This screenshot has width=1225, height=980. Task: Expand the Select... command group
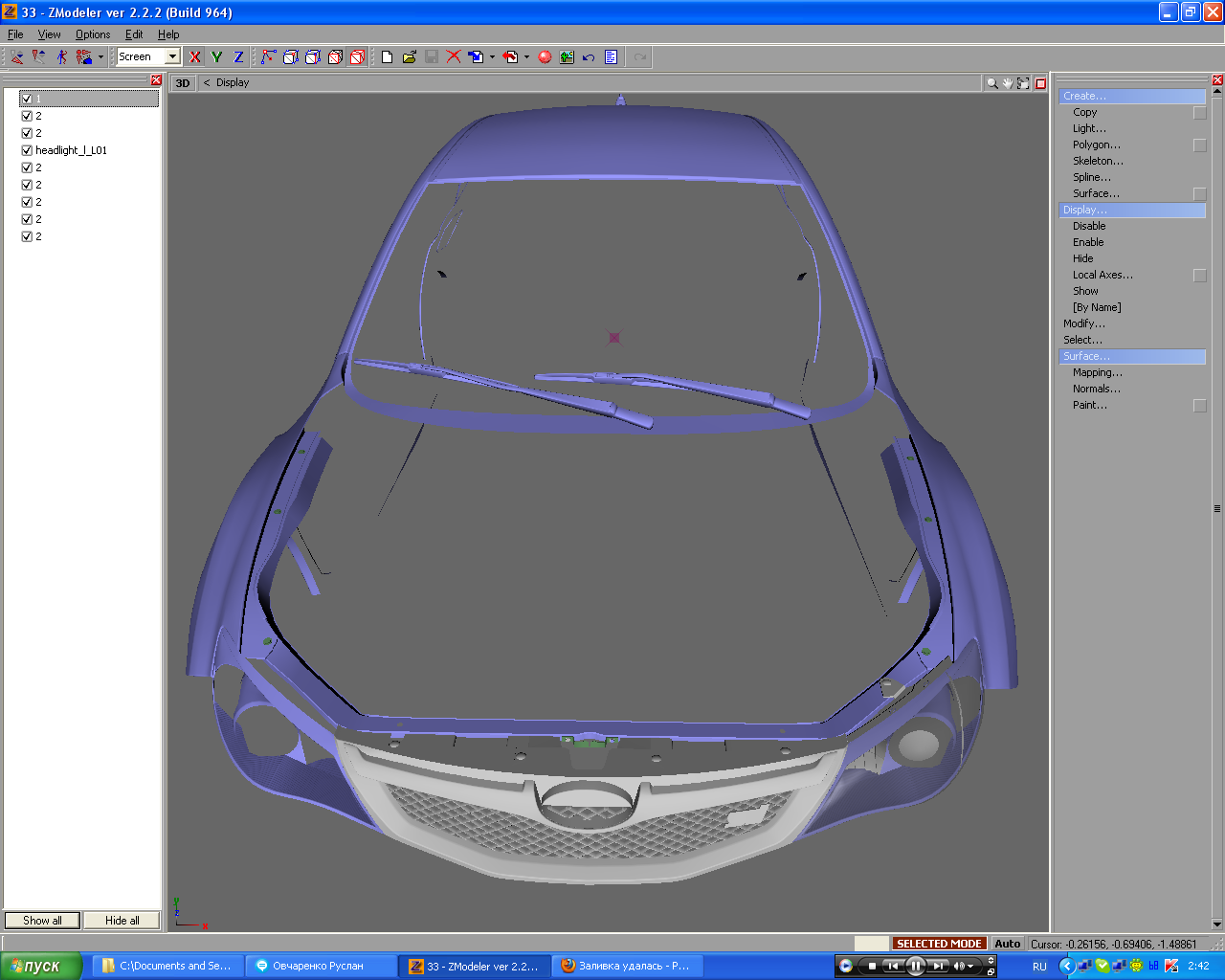(x=1082, y=341)
